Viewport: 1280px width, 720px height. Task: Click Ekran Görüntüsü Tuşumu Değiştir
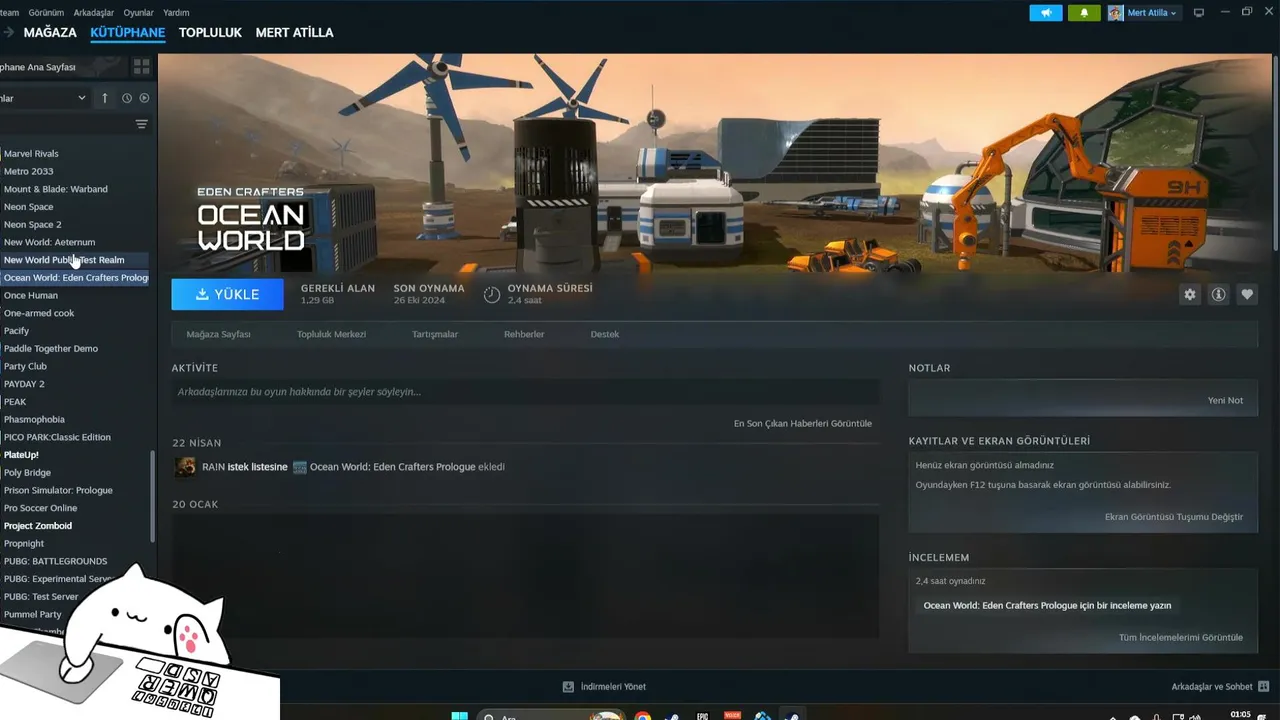[x=1174, y=517]
